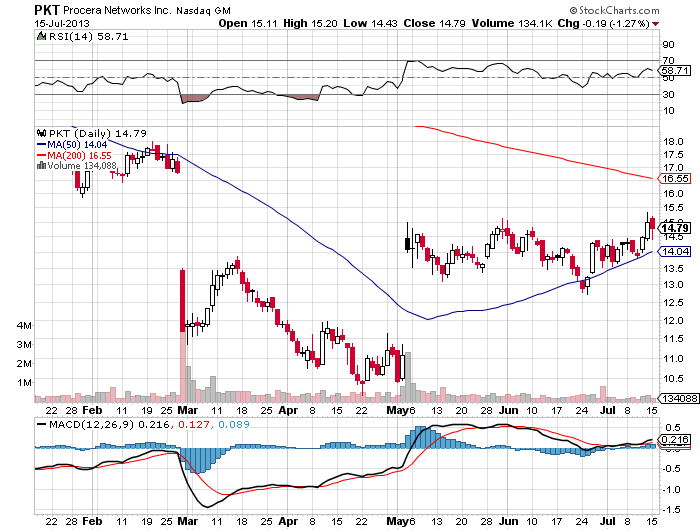Click the Chg -0.19 (-1.27%) value
The image size is (700, 530).
pyautogui.click(x=604, y=23)
